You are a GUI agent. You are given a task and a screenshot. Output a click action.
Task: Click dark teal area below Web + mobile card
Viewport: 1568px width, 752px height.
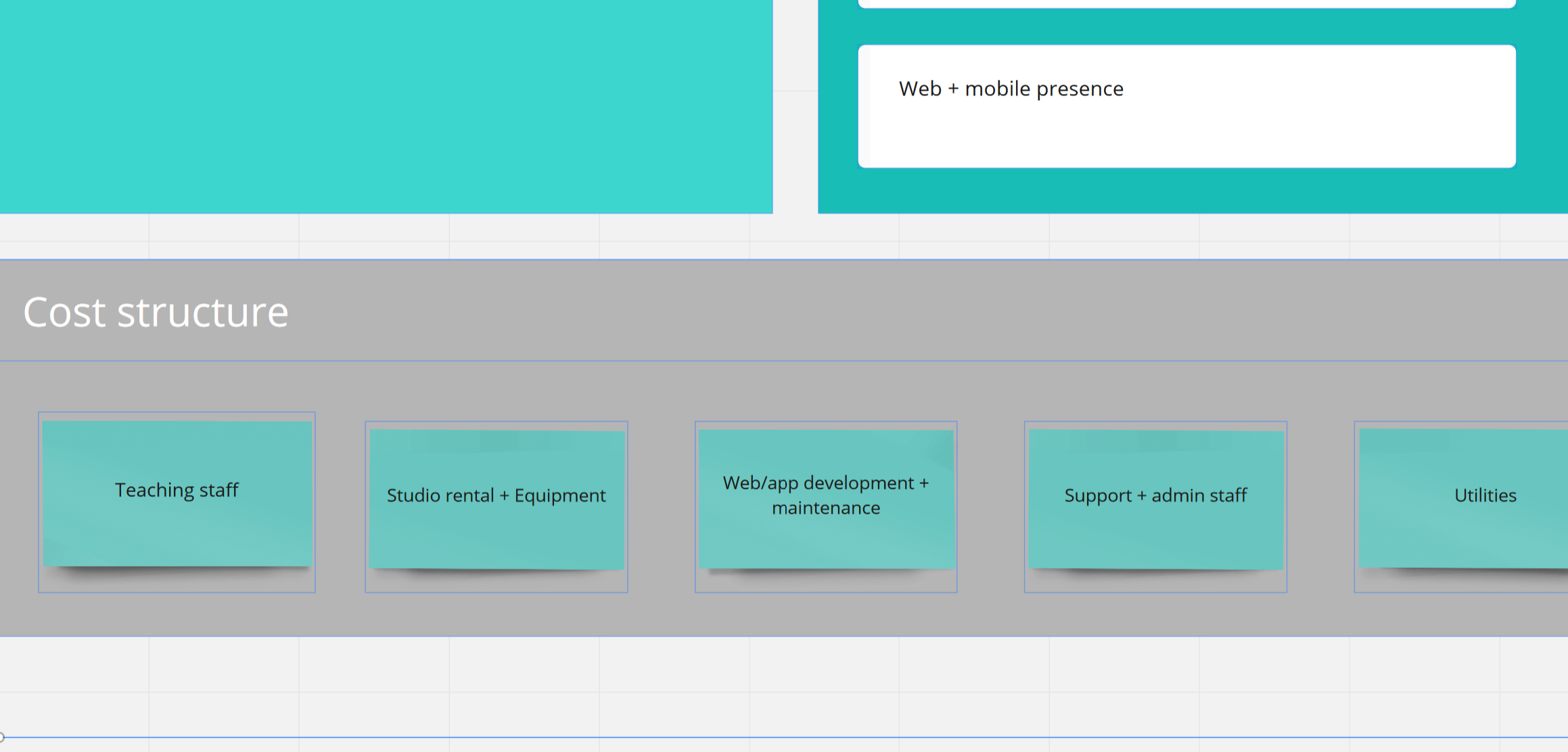click(1186, 191)
